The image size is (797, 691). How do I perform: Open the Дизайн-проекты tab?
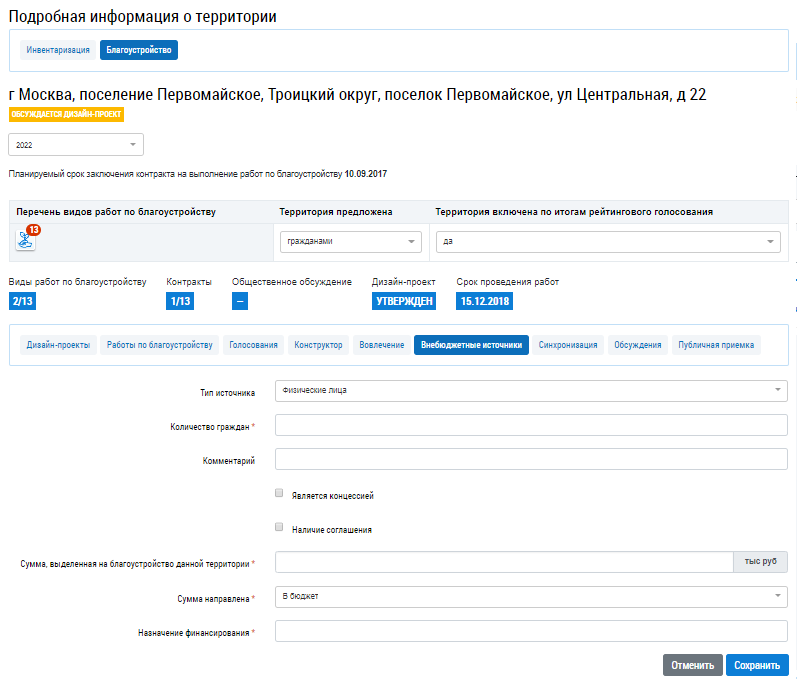(58, 345)
